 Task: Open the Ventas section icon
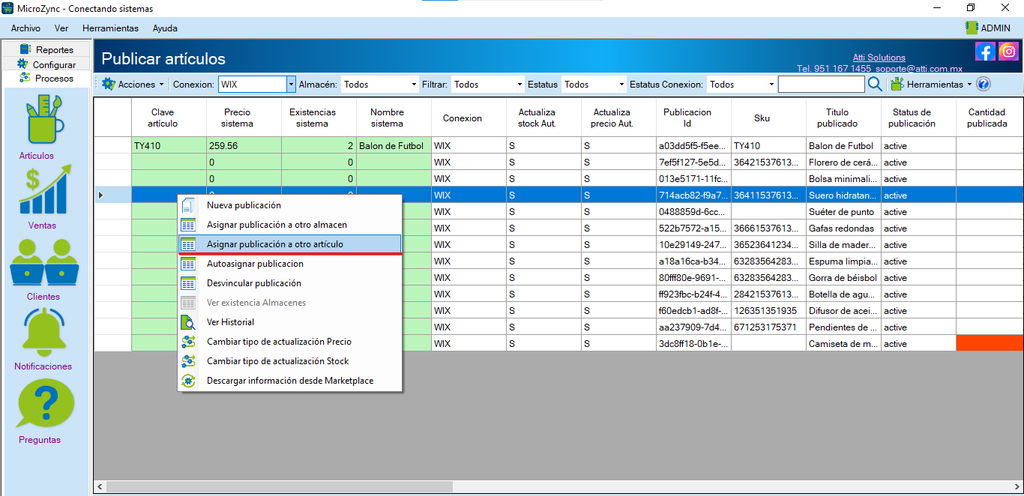[x=45, y=189]
